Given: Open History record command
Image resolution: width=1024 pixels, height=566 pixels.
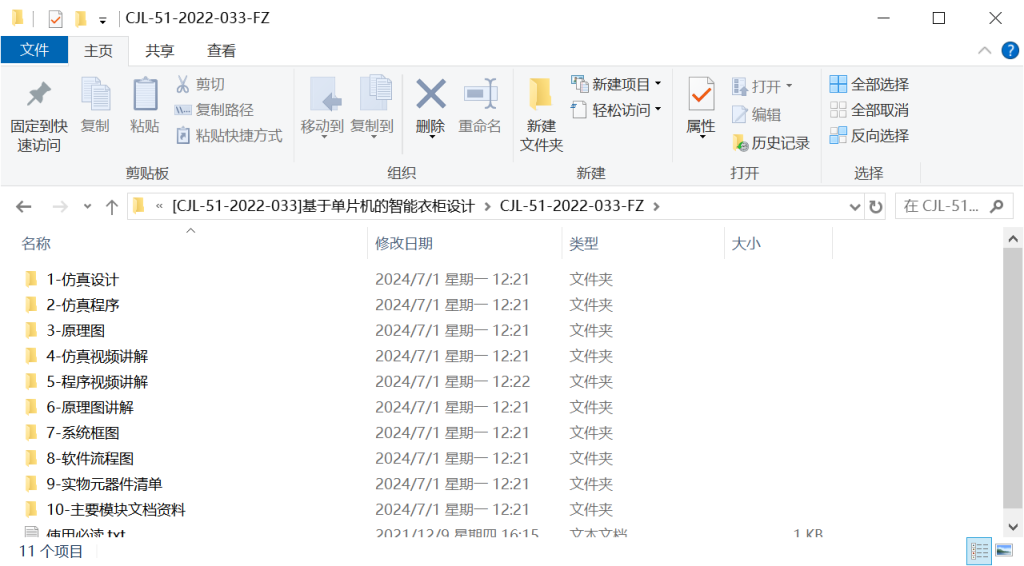Looking at the screenshot, I should point(771,143).
